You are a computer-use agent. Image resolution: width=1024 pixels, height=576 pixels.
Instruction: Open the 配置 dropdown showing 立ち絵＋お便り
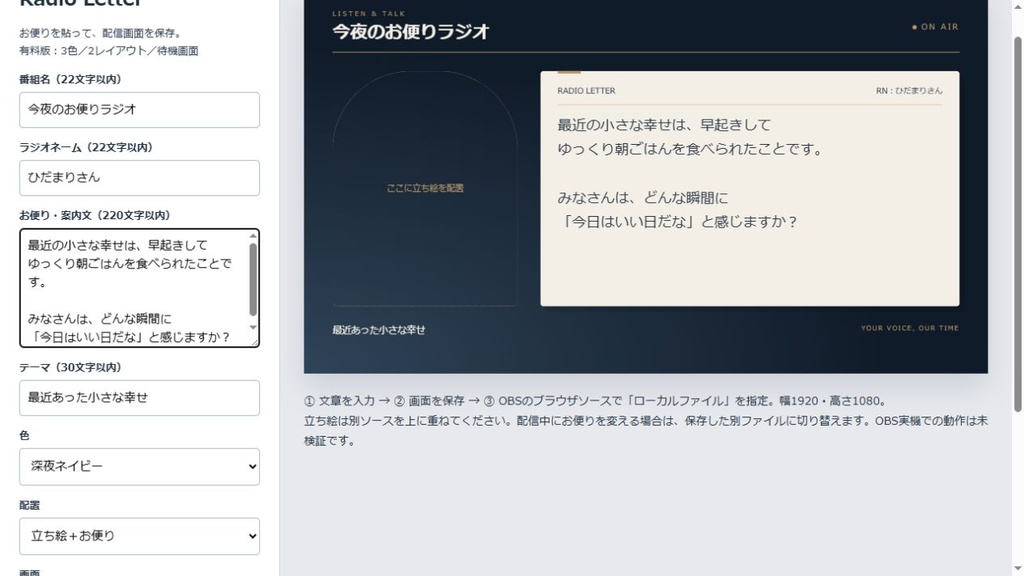pyautogui.click(x=139, y=536)
